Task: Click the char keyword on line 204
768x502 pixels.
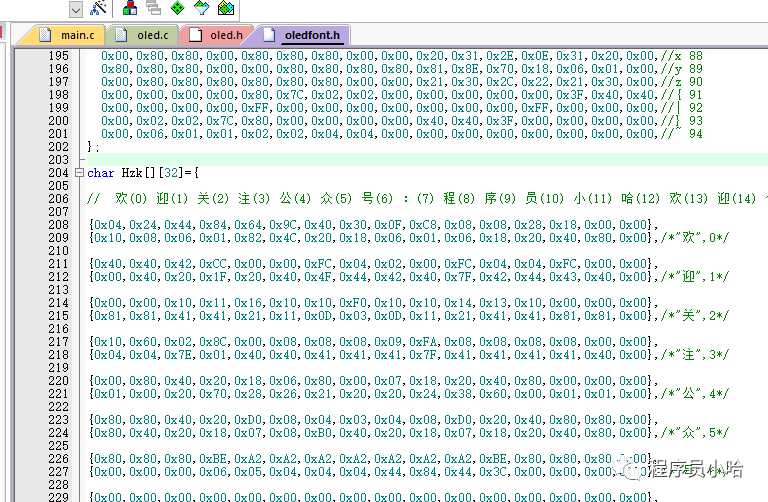Action: point(100,173)
